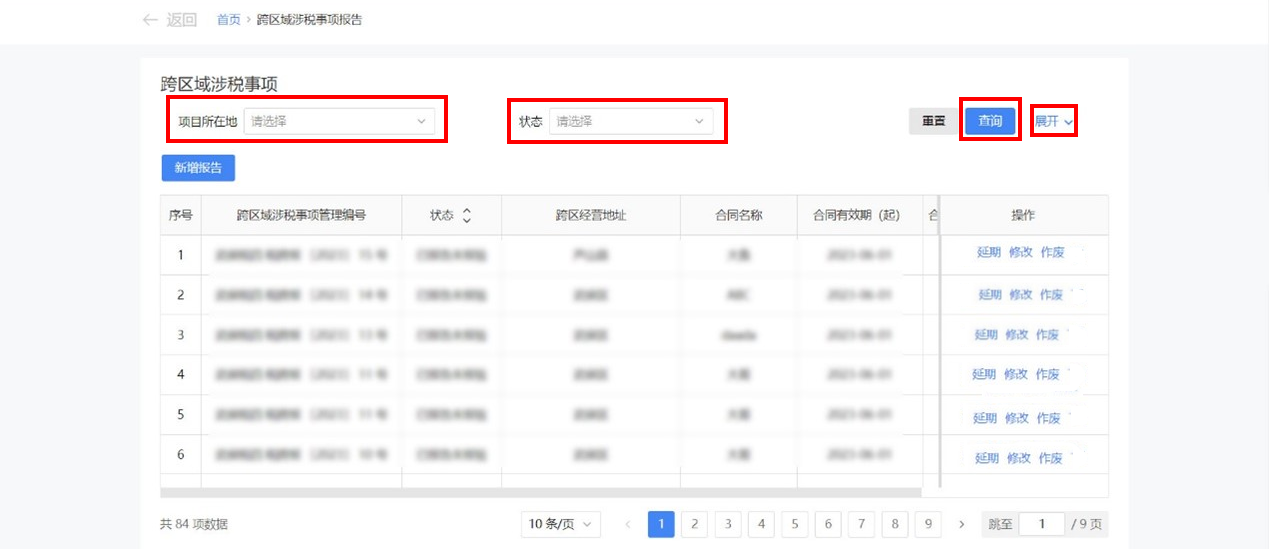
Task: Click 修改 in row 6
Action: click(x=1018, y=458)
